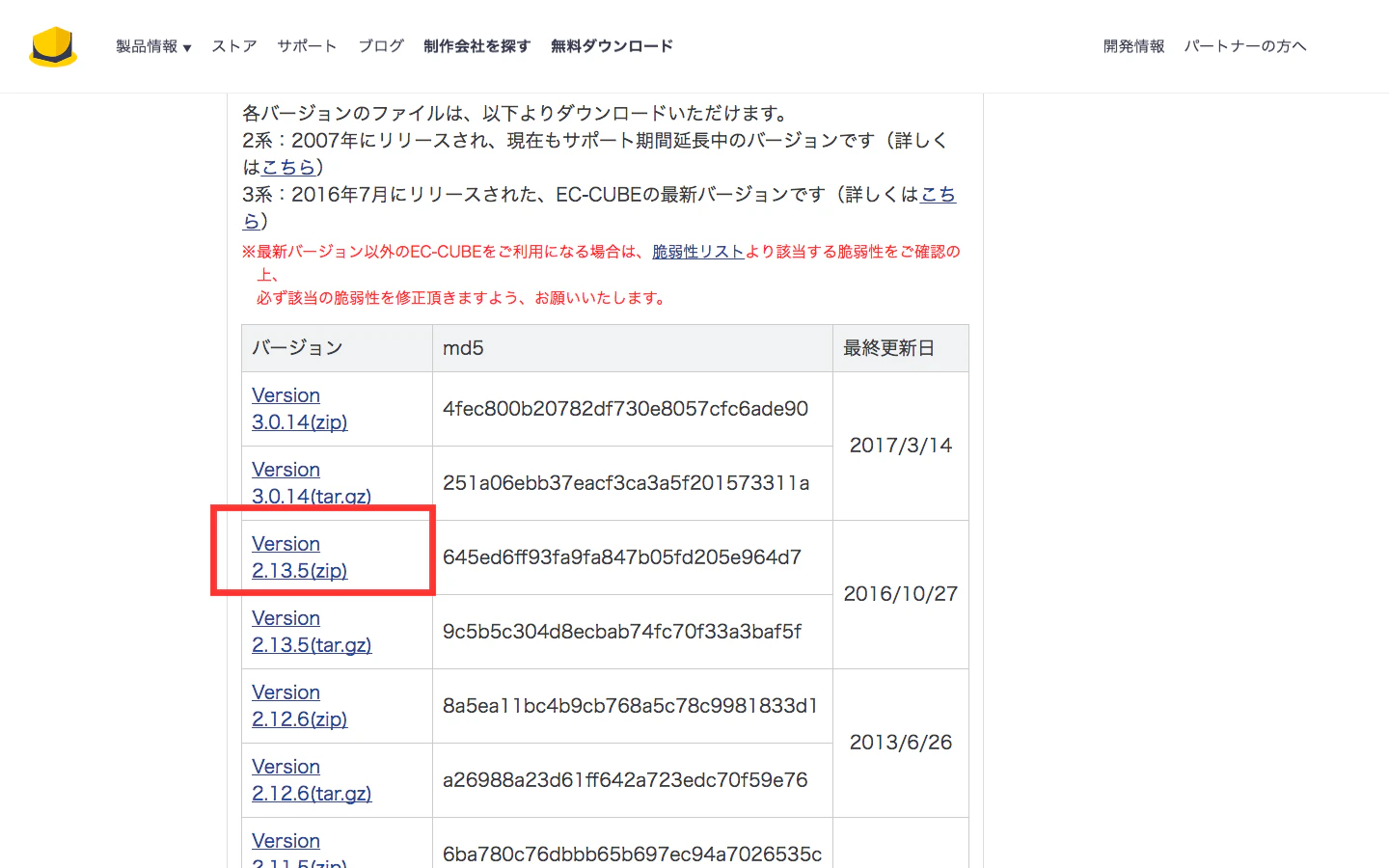Click the EC-CUBE yellow cube logo
Viewport: 1389px width, 868px height.
click(53, 46)
